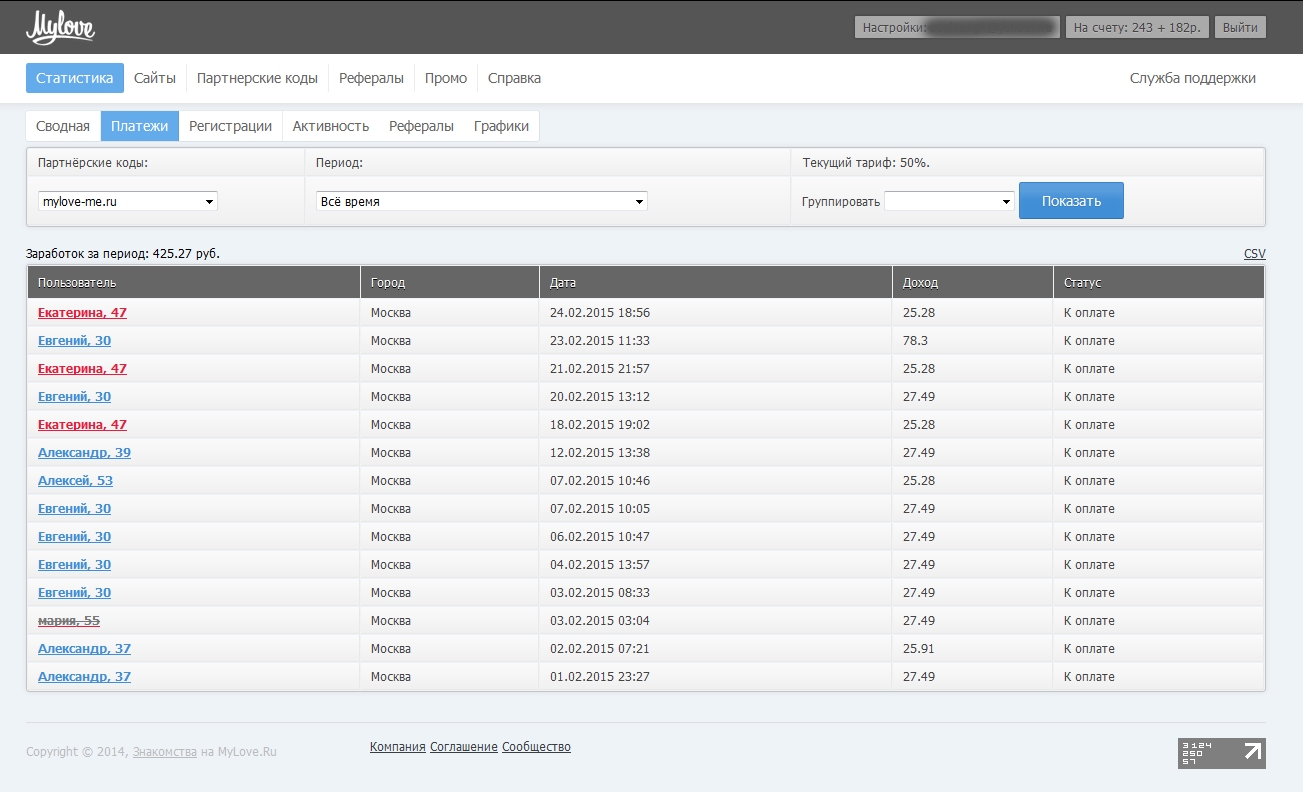Download the CSV export link
The height and width of the screenshot is (792, 1303).
point(1254,254)
